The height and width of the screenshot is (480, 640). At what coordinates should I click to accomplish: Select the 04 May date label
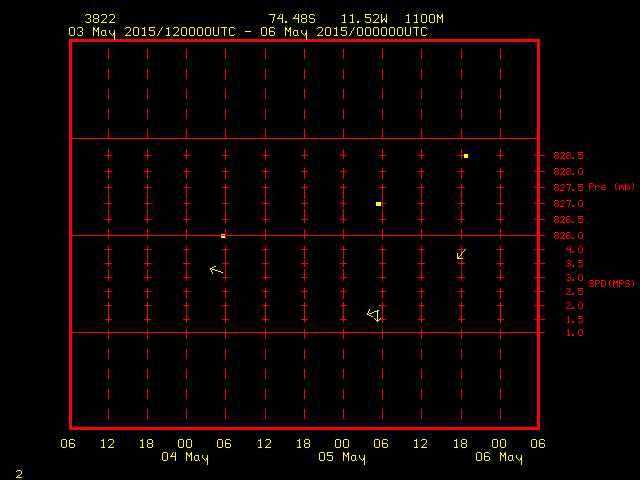pyautogui.click(x=185, y=458)
